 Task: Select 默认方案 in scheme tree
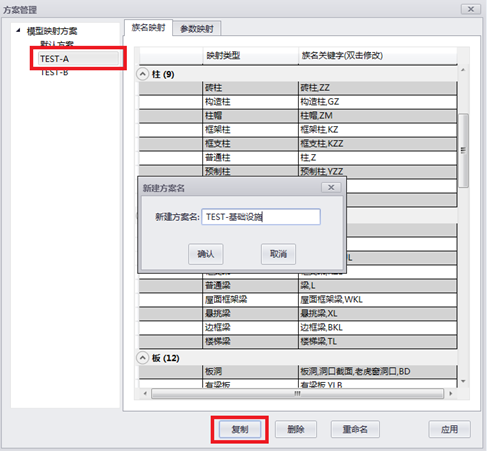[57, 44]
